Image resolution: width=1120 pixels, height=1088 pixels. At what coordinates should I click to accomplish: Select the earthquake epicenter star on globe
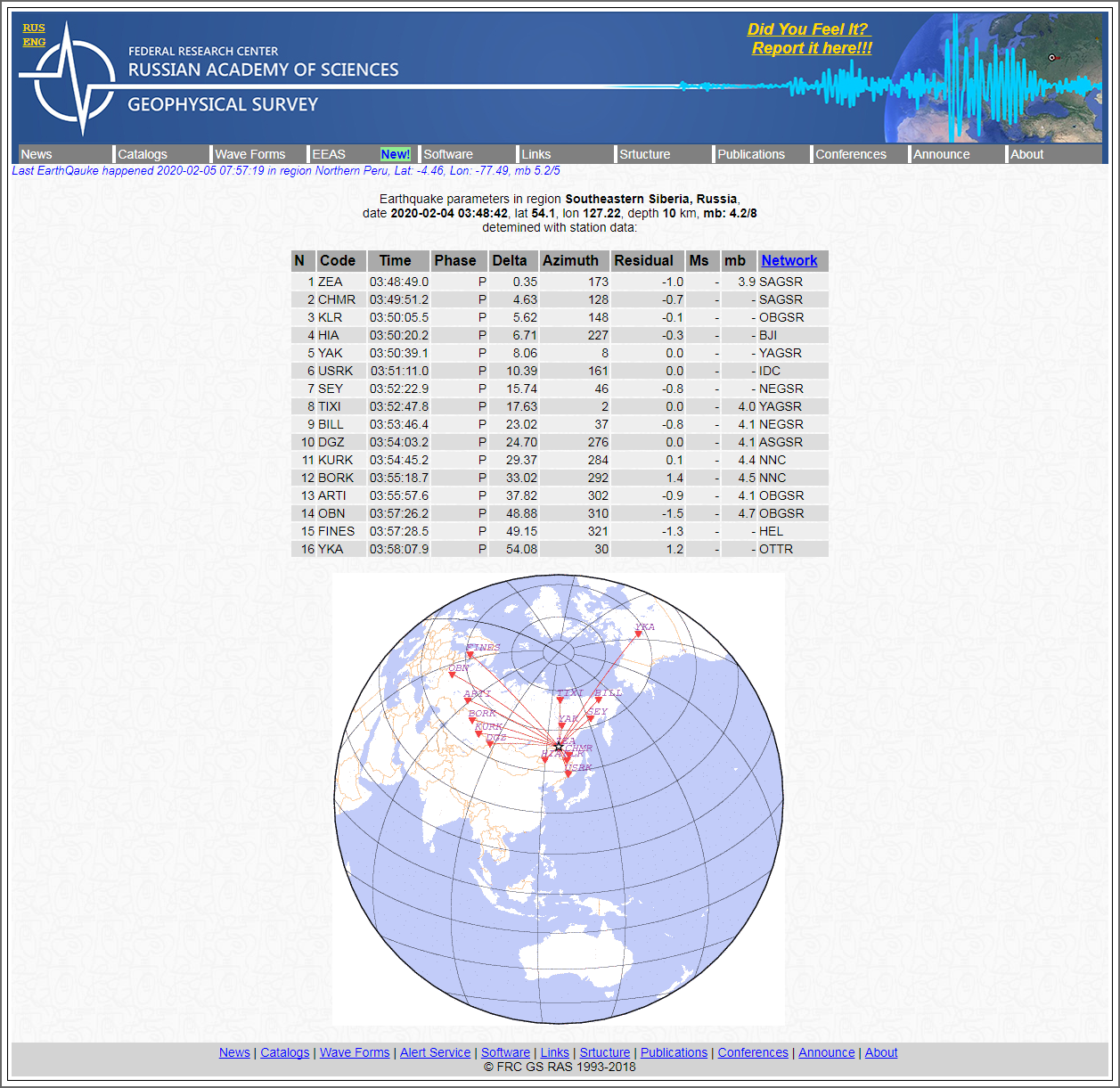pos(559,747)
